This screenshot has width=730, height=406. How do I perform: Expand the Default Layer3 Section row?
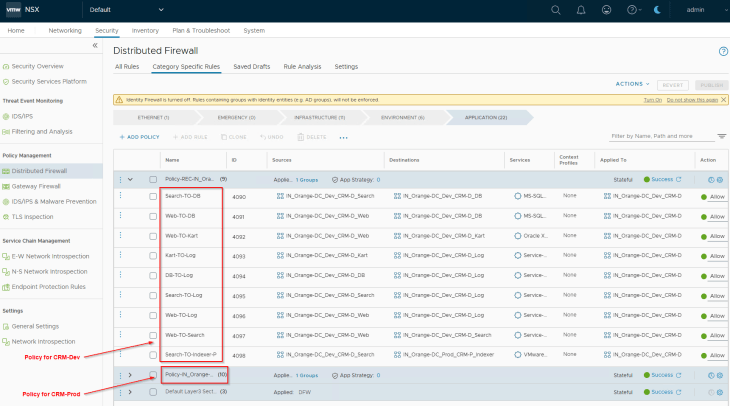click(x=130, y=392)
